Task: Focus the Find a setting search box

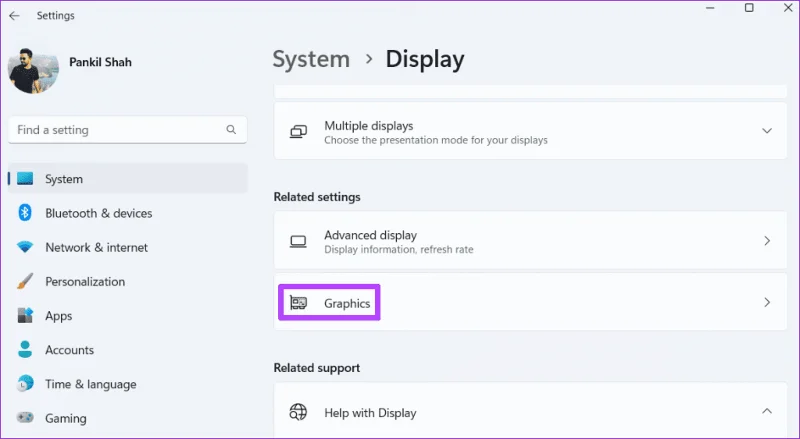Action: point(128,130)
